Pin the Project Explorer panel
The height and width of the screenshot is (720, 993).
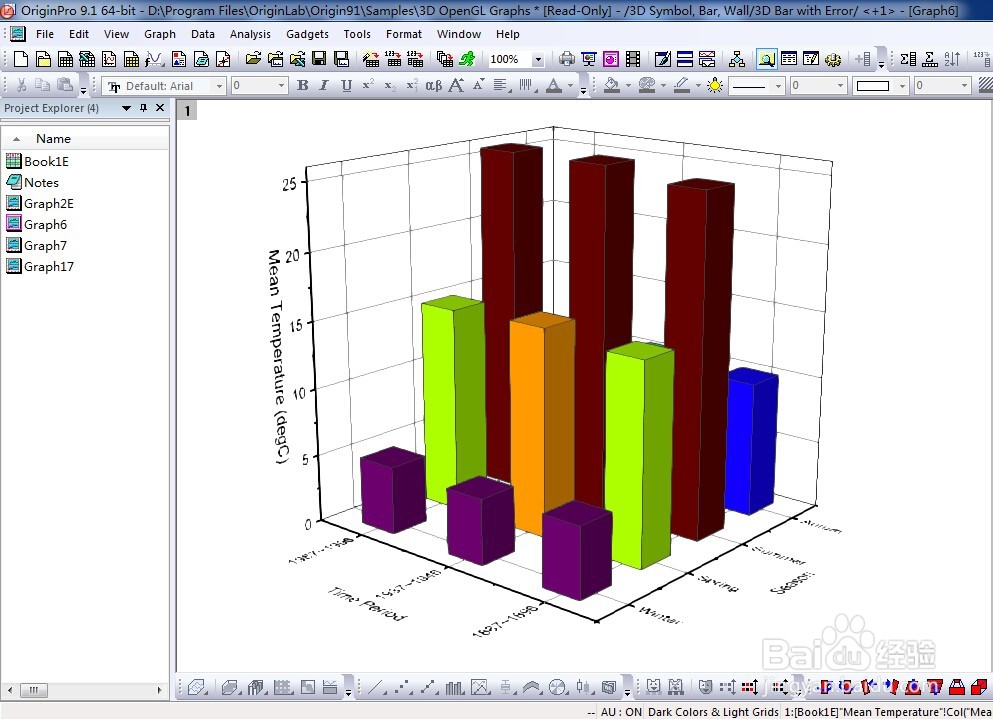(144, 108)
